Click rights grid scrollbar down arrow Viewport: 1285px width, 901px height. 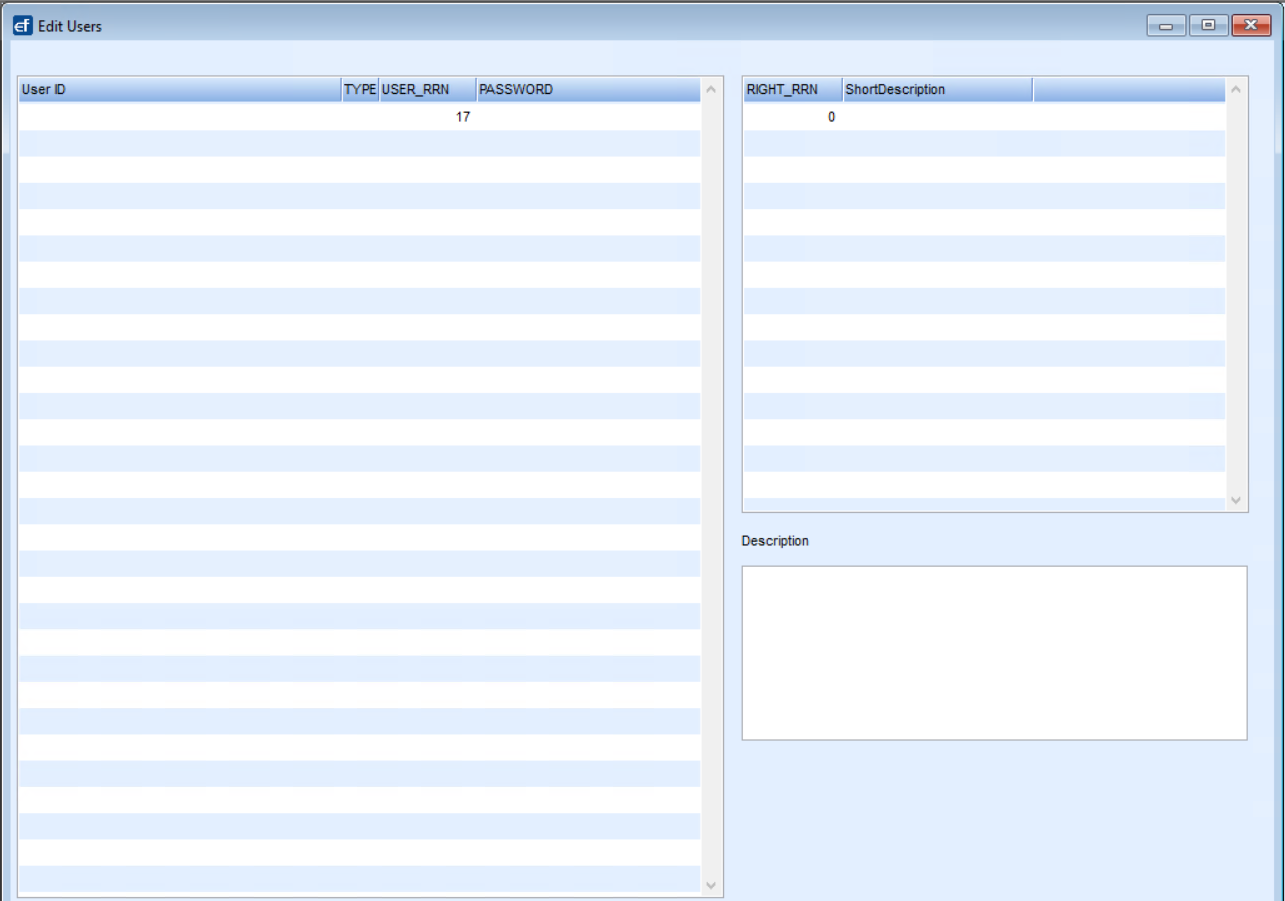1235,500
